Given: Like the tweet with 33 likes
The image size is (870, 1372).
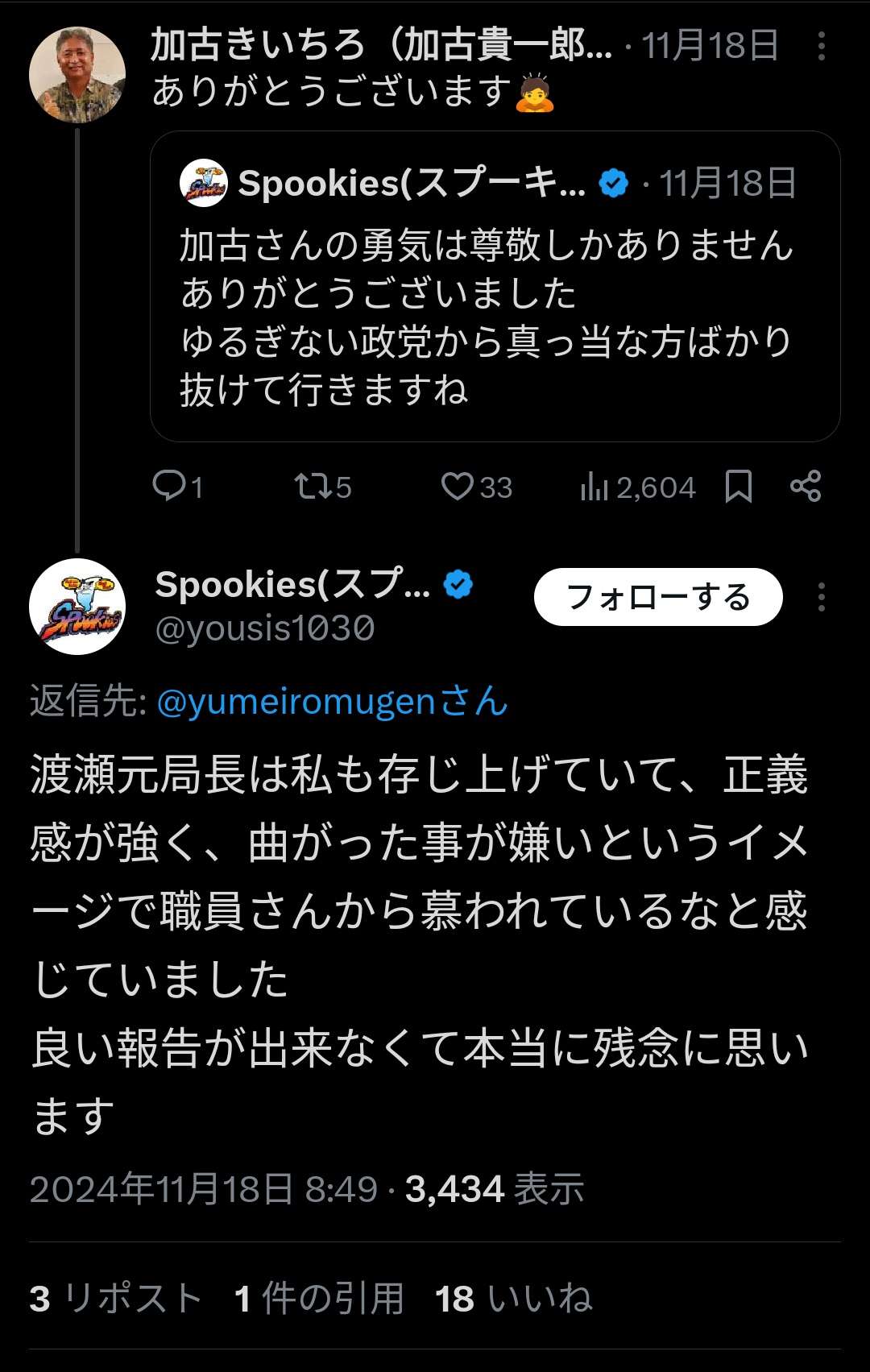Looking at the screenshot, I should tap(458, 486).
